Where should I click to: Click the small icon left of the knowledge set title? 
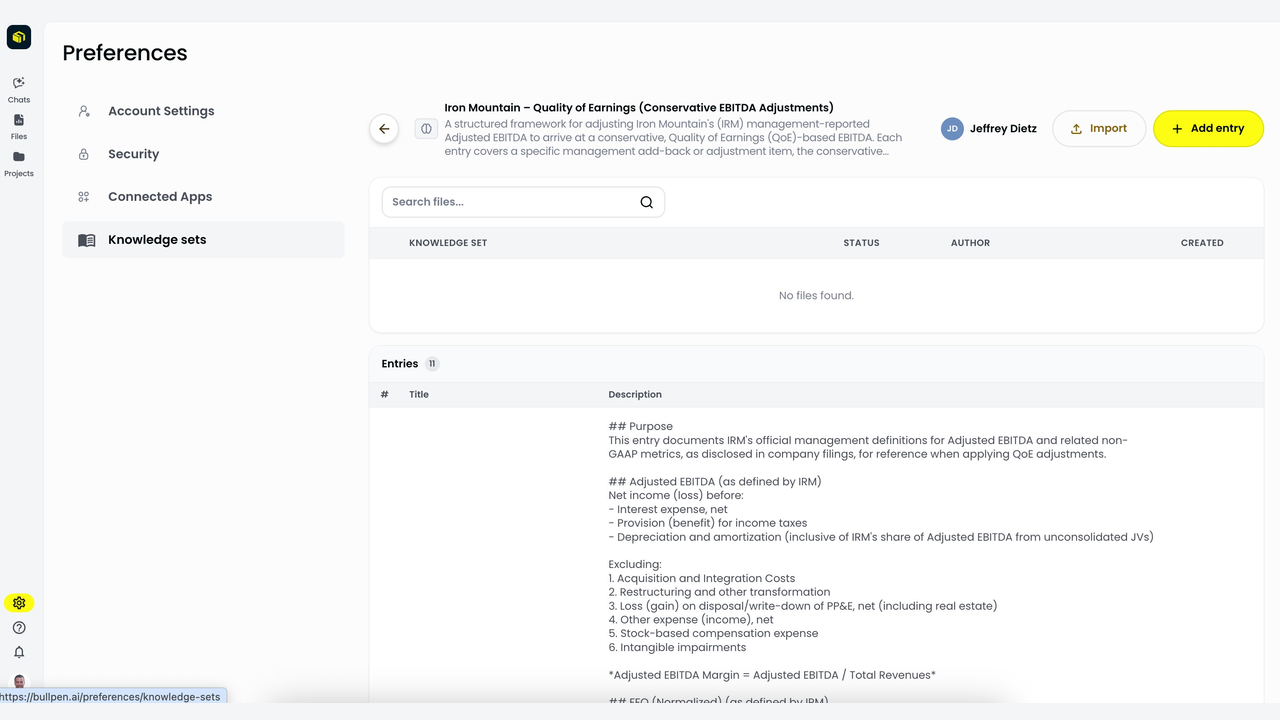coord(426,129)
